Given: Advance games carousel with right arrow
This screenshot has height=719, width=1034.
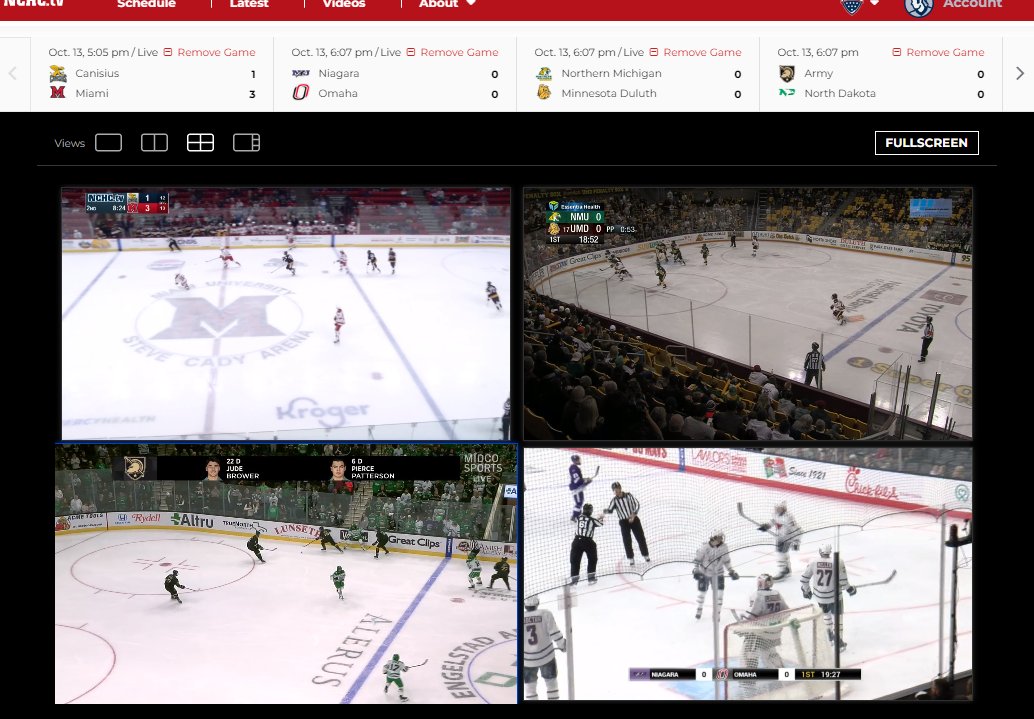Looking at the screenshot, I should pos(1019,73).
